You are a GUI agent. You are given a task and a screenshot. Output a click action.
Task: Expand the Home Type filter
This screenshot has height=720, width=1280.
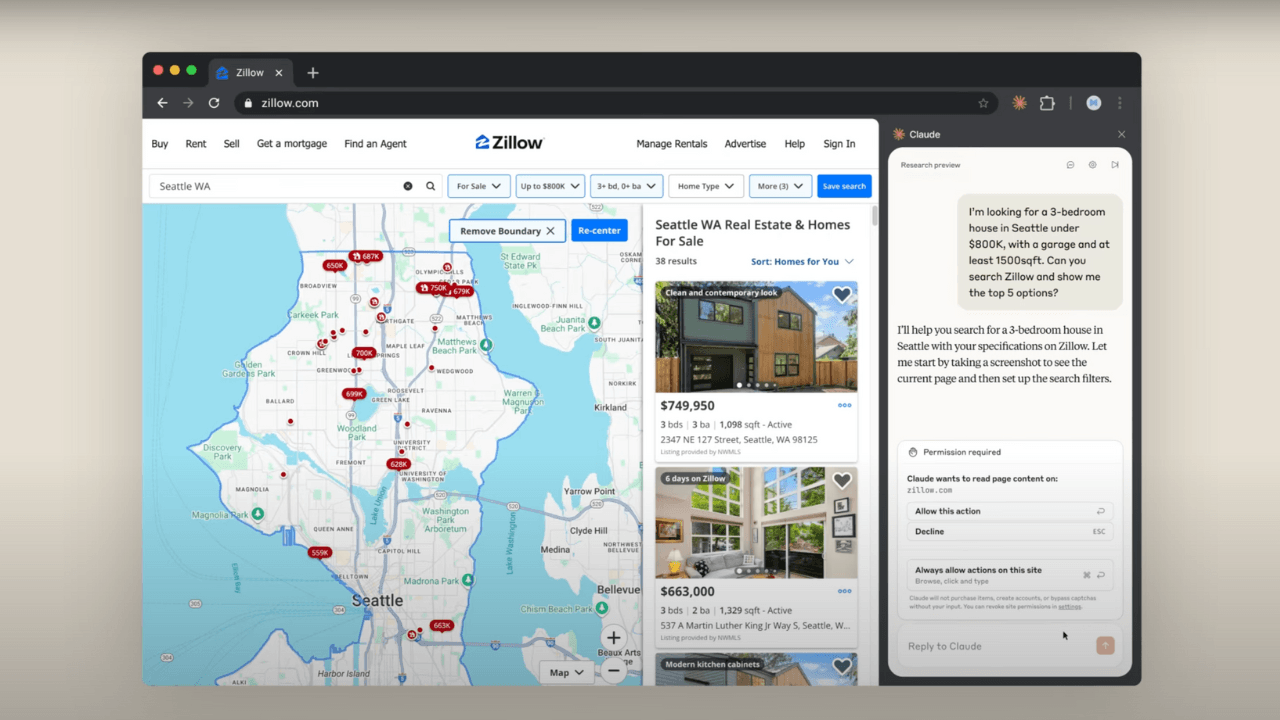[705, 186]
